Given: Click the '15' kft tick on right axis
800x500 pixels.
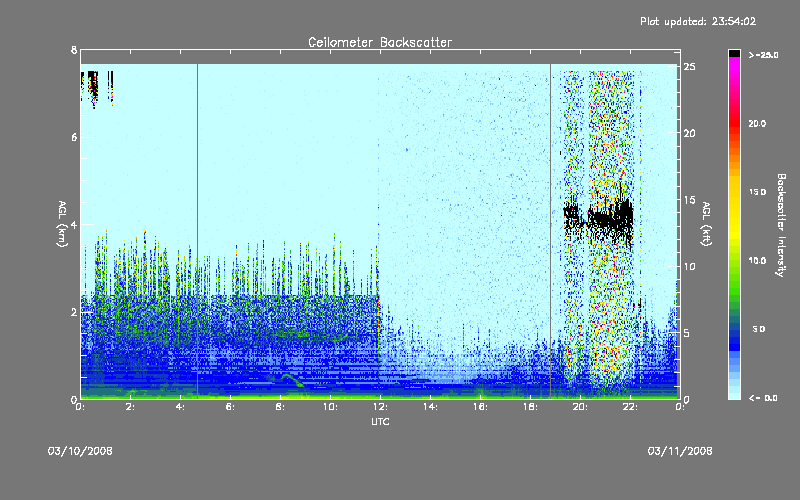Looking at the screenshot, I should click(x=689, y=200).
